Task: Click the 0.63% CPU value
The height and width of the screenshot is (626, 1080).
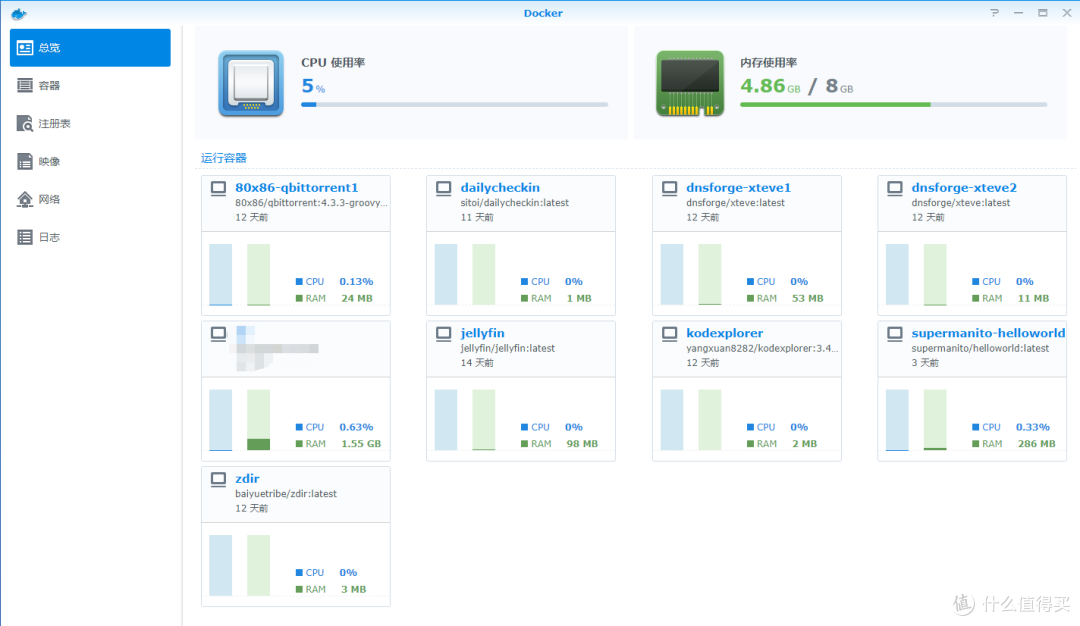Action: tap(356, 427)
